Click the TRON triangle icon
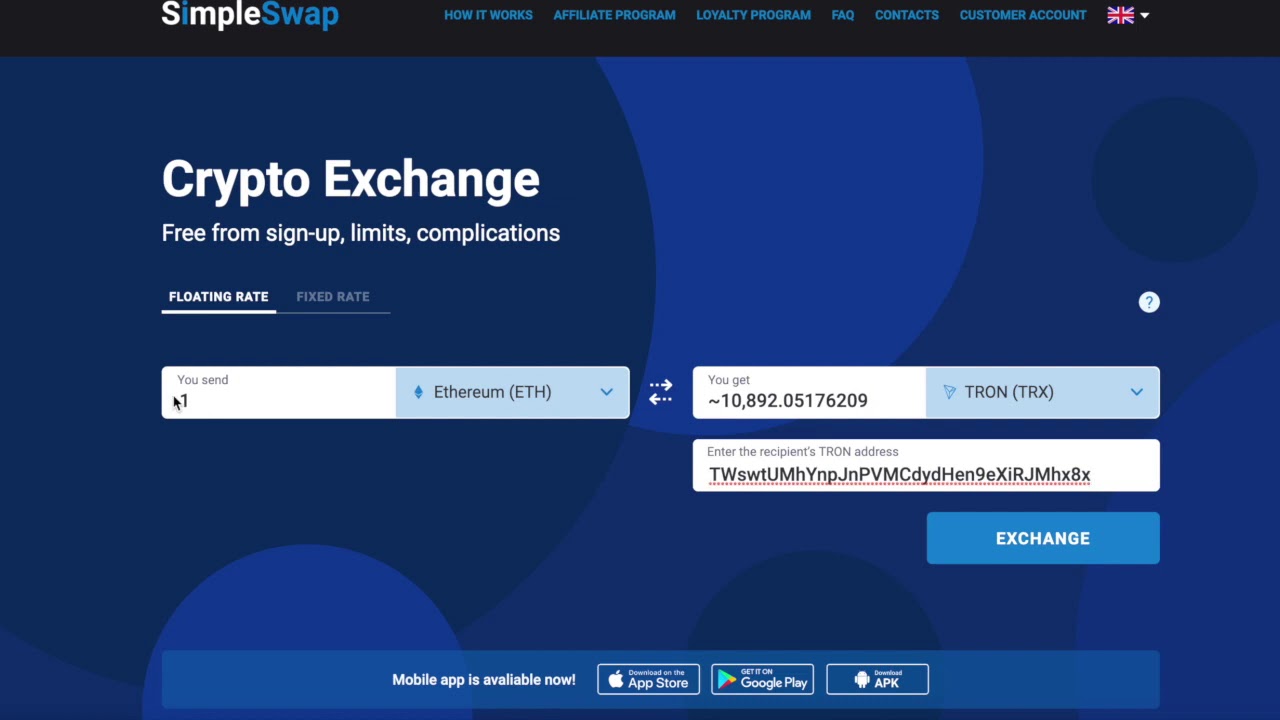Screen dimensions: 1280x720 pyautogui.click(x=949, y=392)
